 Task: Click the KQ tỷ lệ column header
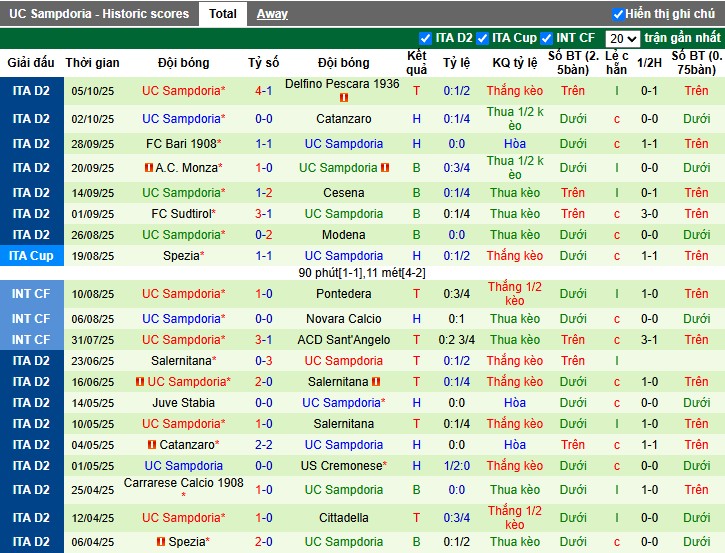(515, 63)
